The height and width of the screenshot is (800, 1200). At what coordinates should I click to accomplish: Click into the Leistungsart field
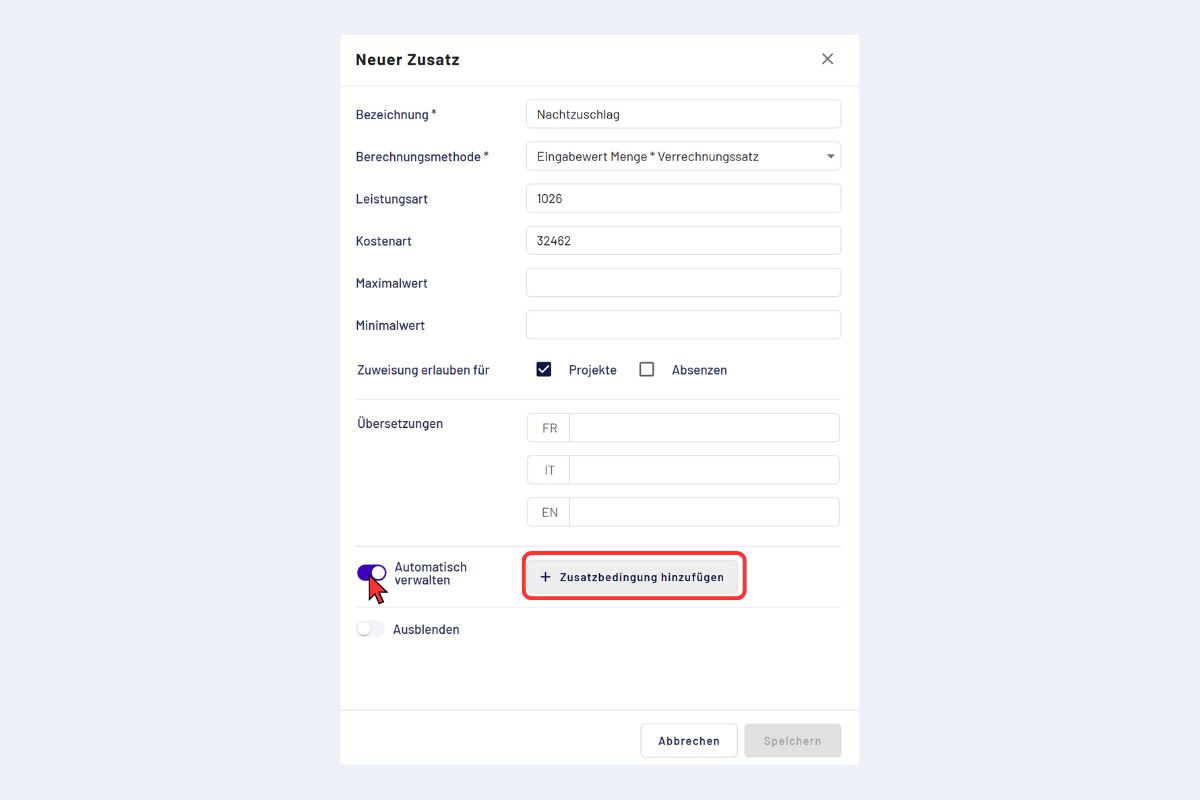(x=683, y=198)
